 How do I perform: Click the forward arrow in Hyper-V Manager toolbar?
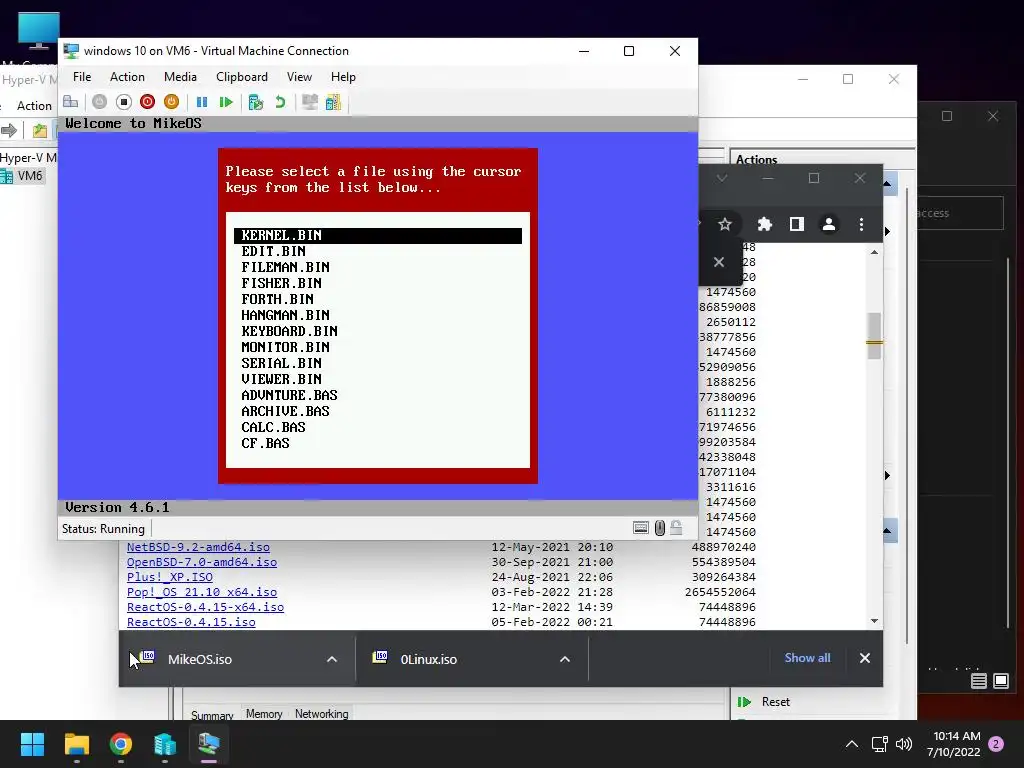[9, 131]
